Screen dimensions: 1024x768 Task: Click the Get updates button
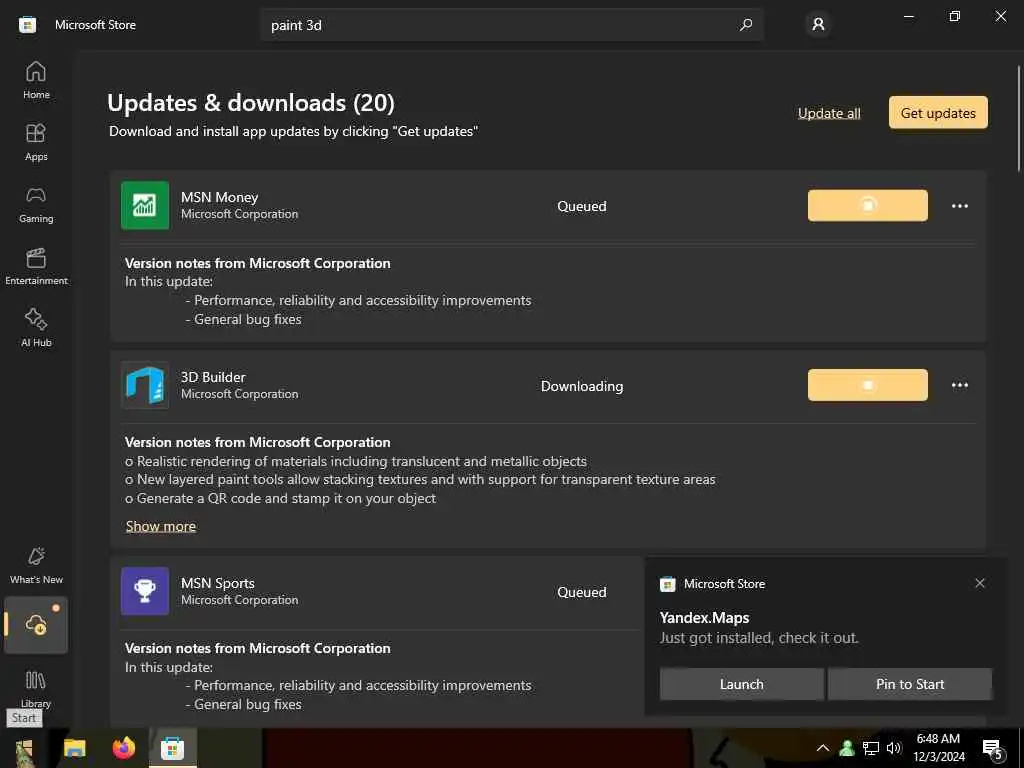(938, 113)
